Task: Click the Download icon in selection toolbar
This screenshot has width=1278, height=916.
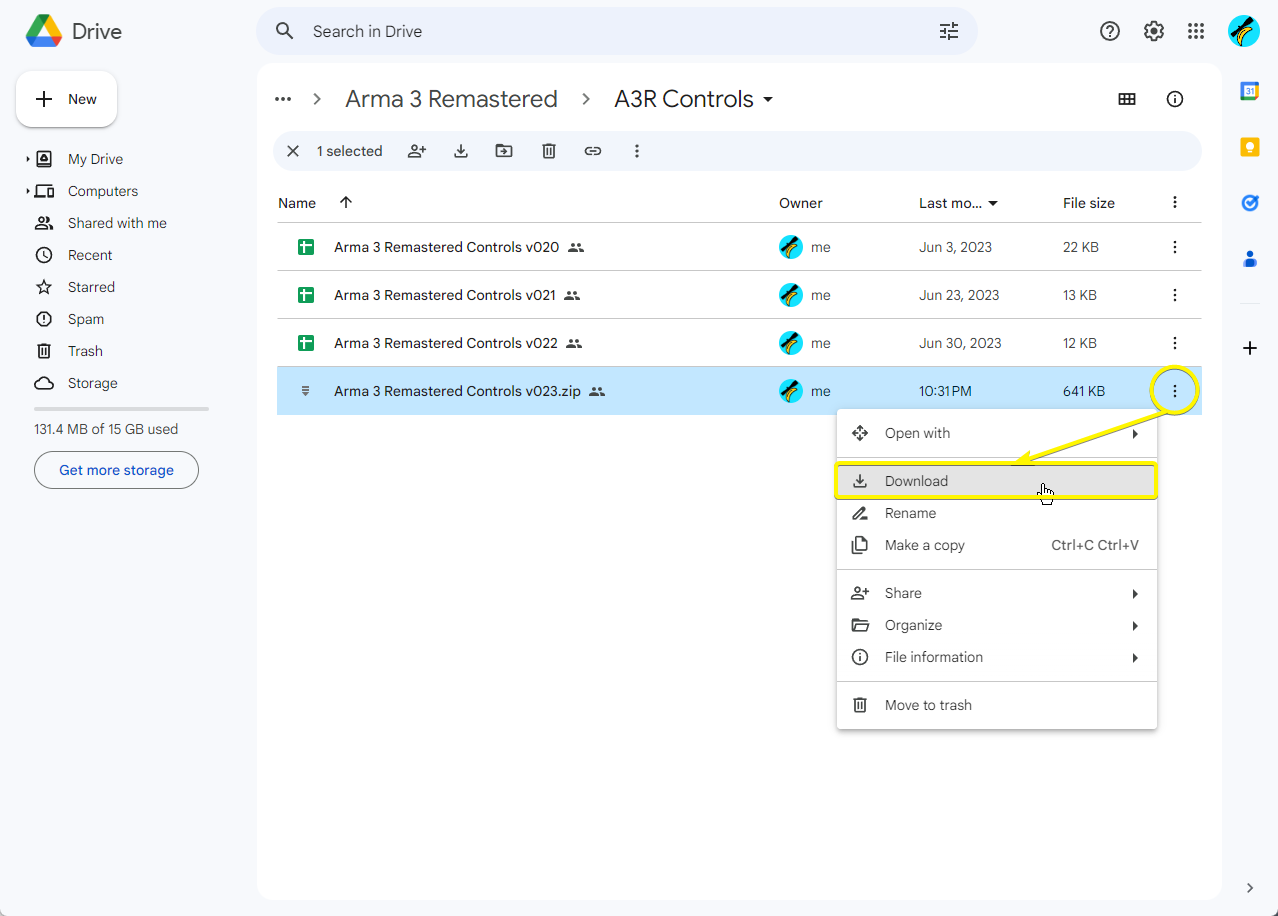Action: coord(461,151)
